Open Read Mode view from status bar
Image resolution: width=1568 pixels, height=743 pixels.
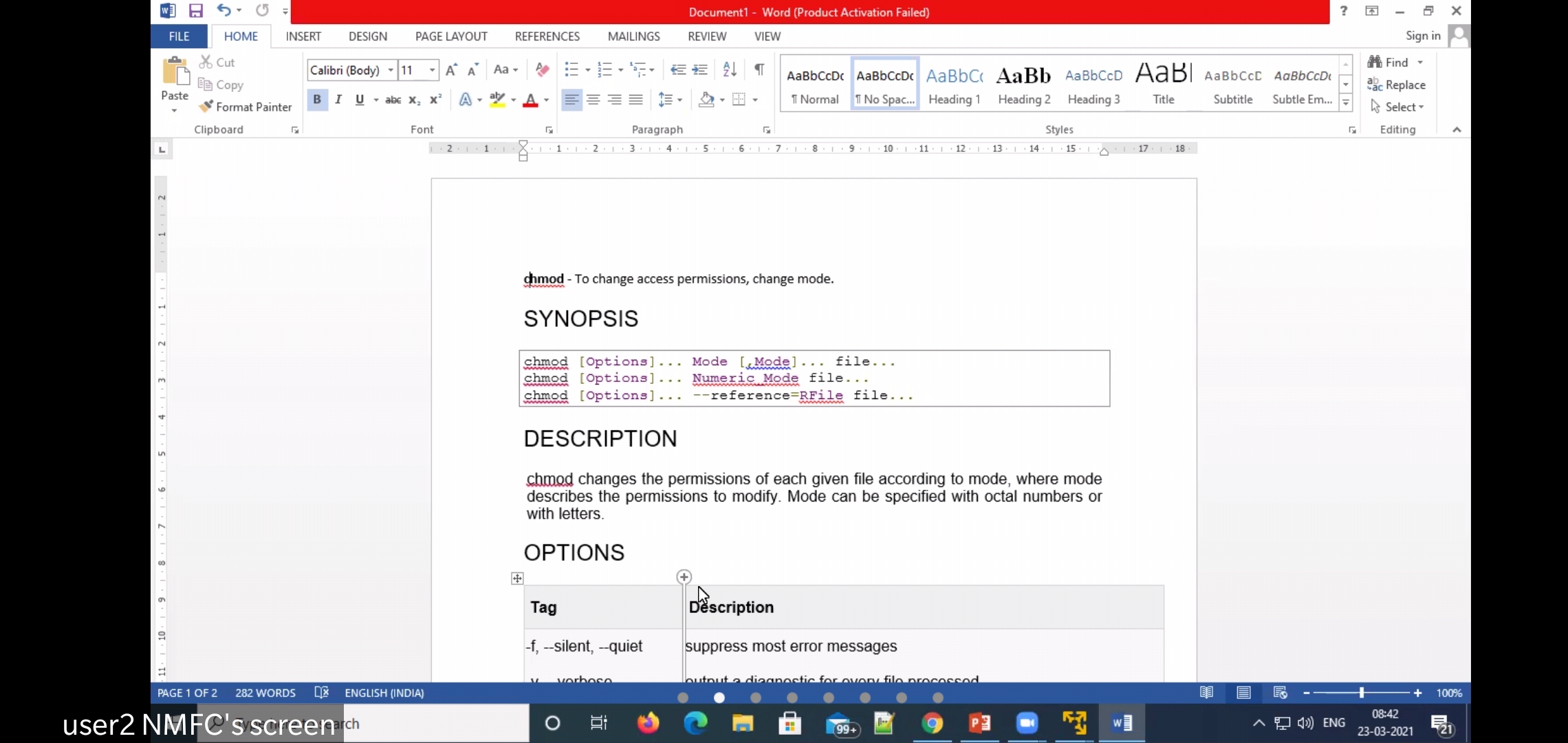(1206, 693)
